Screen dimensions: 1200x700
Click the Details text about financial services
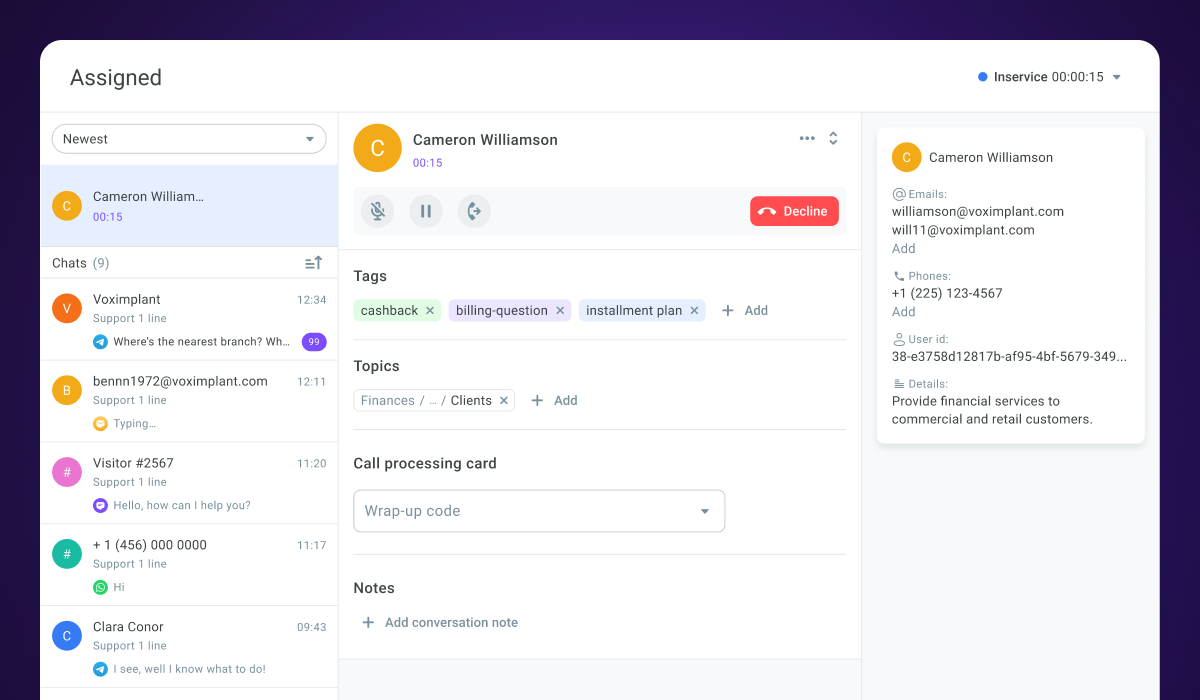pyautogui.click(x=992, y=410)
